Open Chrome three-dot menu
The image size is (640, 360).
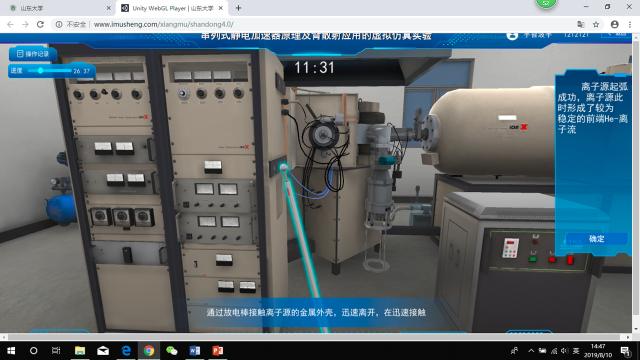[630, 24]
